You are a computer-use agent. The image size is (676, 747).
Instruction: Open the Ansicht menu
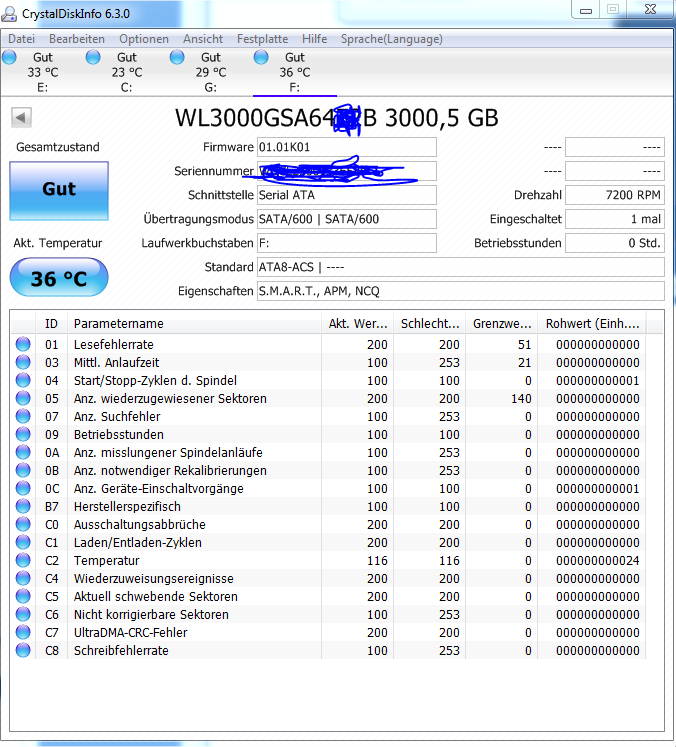point(203,39)
